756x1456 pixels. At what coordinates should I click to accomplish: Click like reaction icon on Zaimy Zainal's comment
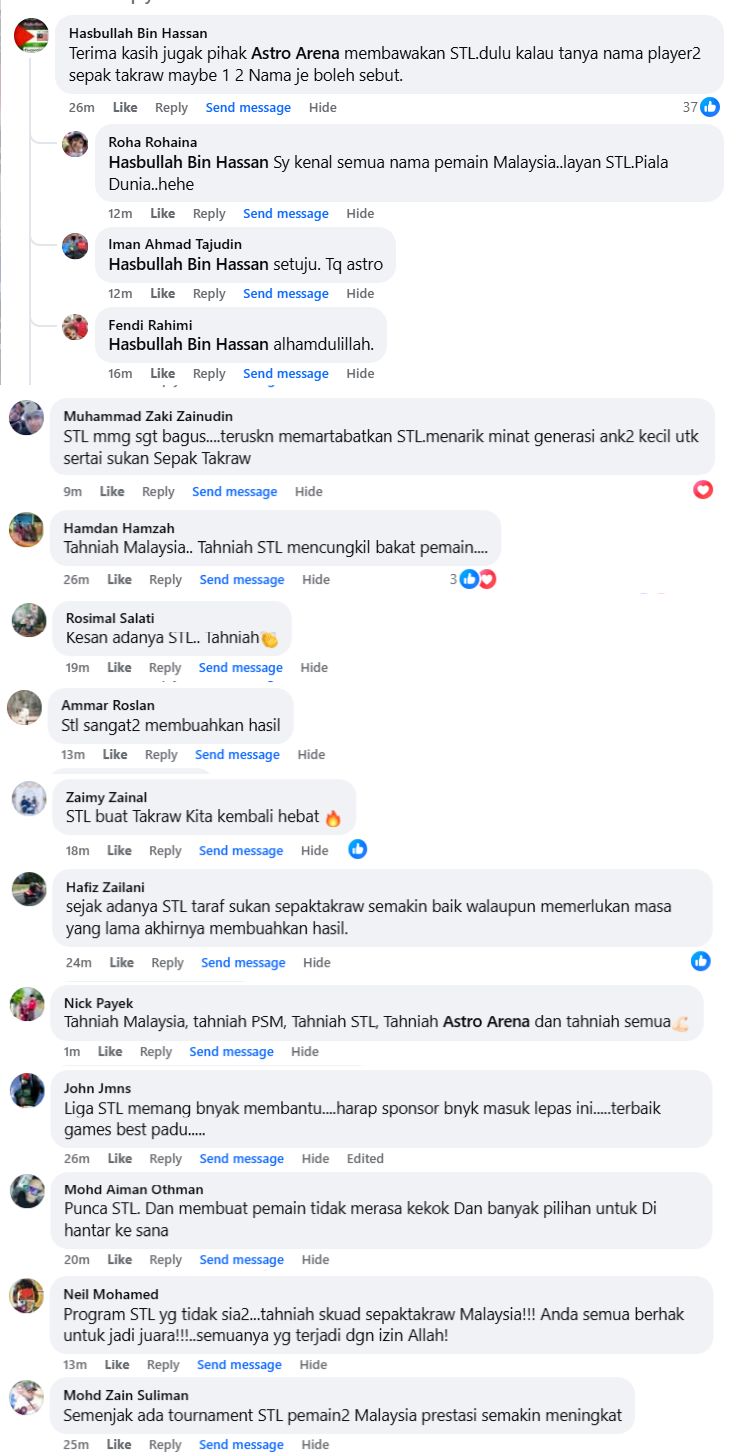coord(357,849)
